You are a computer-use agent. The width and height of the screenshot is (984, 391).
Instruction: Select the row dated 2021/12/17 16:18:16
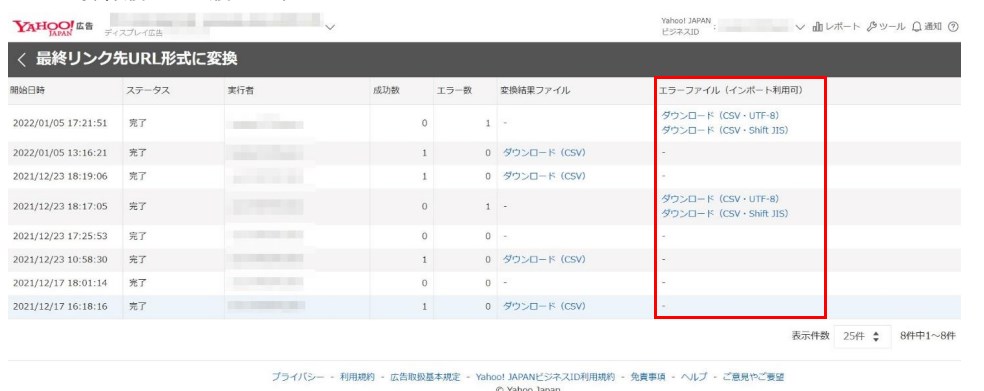point(484,307)
